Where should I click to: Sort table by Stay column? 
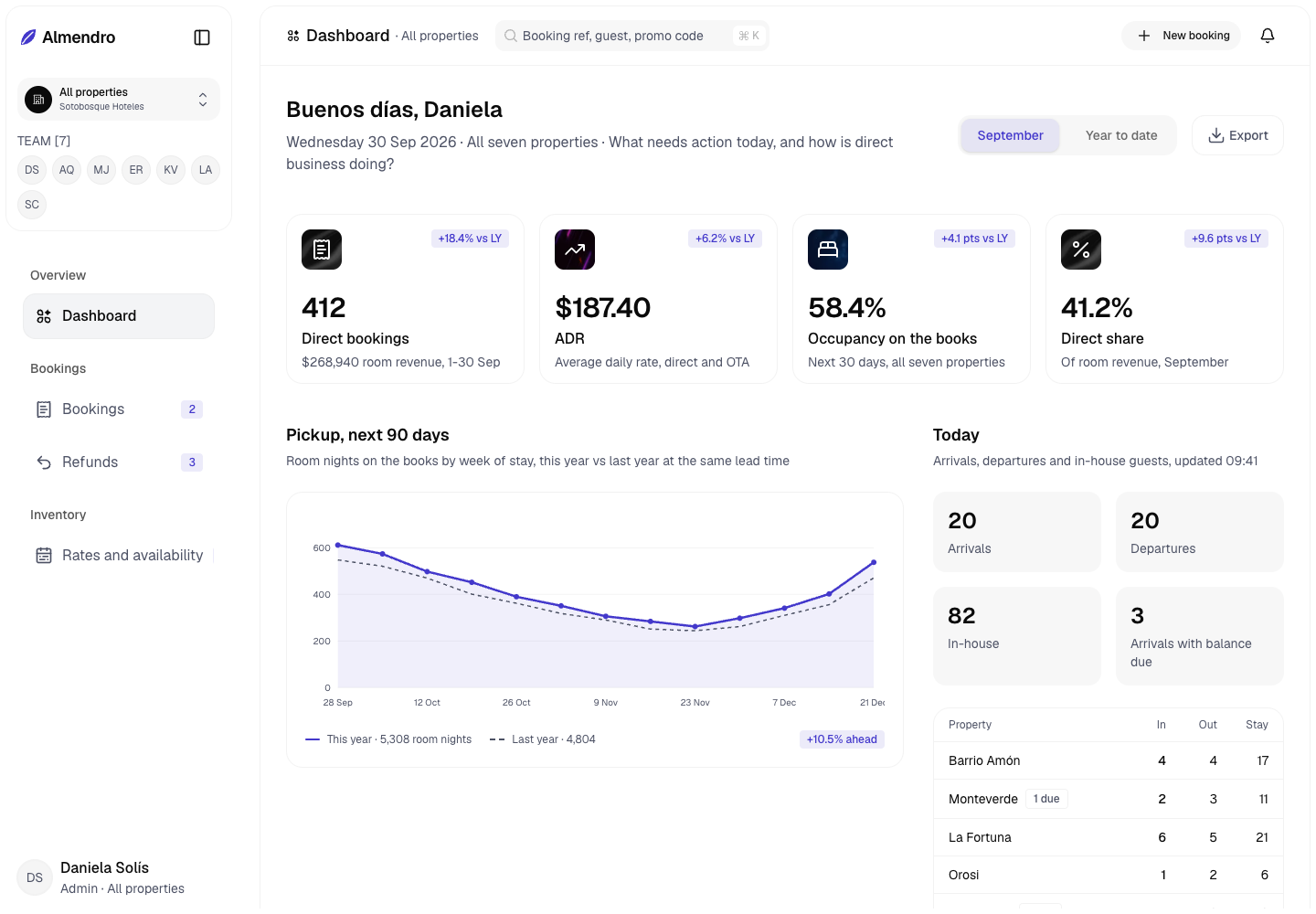click(x=1257, y=725)
